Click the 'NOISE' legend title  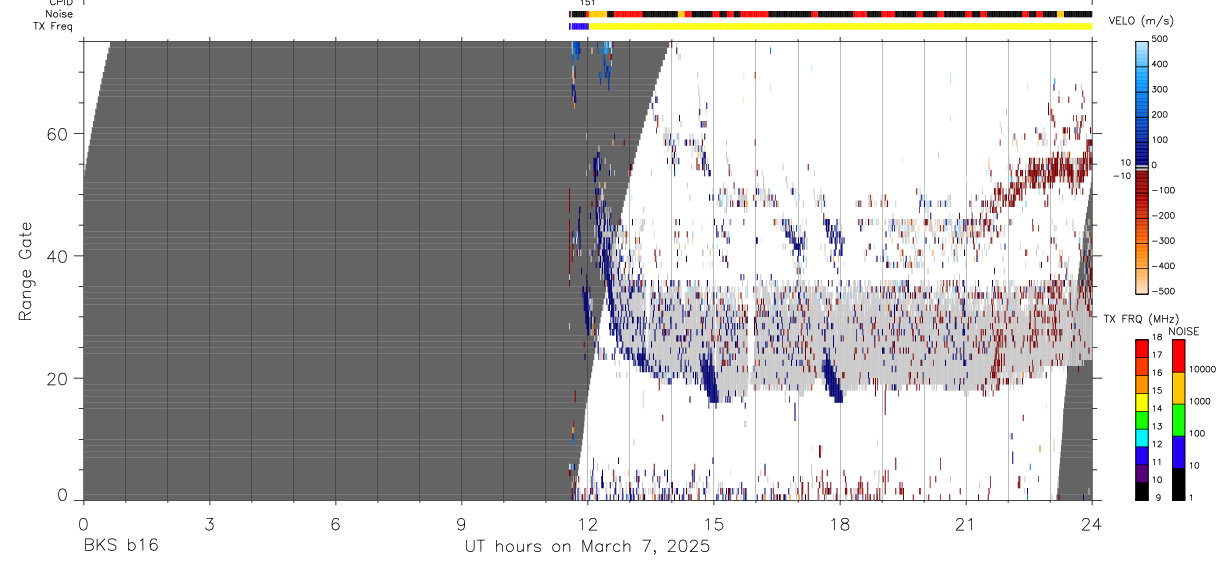pos(1183,331)
